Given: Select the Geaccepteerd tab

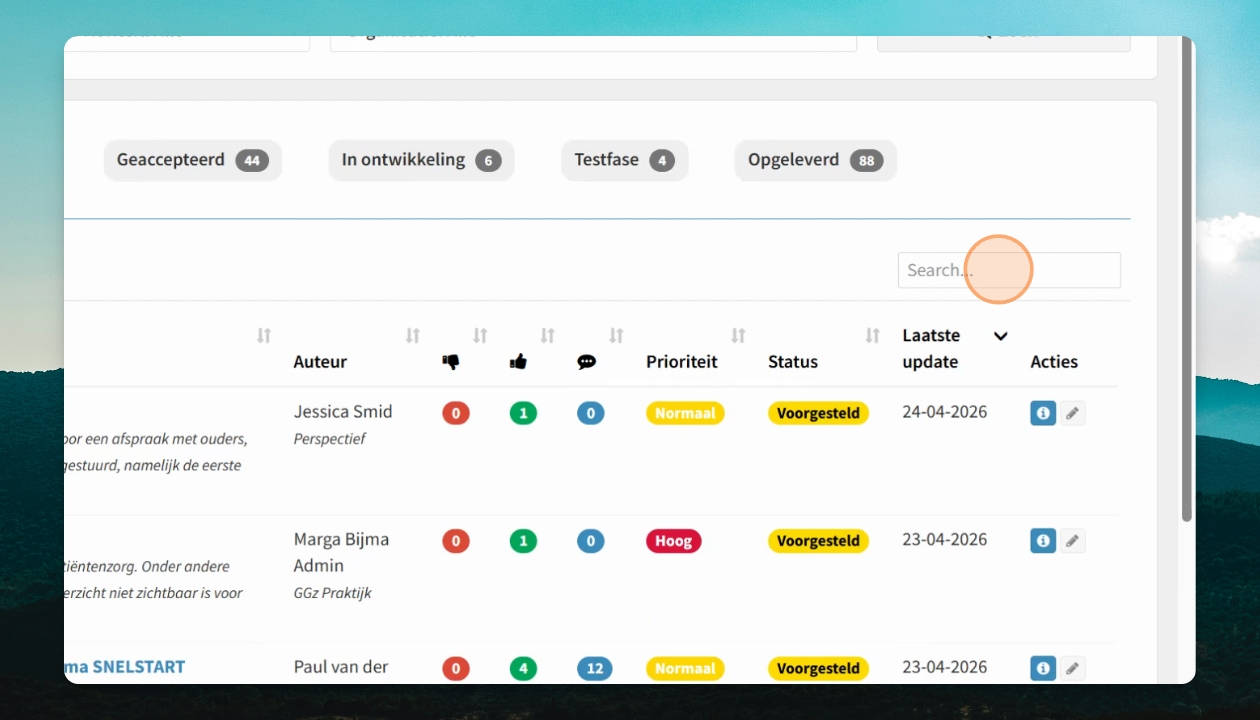Looking at the screenshot, I should tap(193, 160).
